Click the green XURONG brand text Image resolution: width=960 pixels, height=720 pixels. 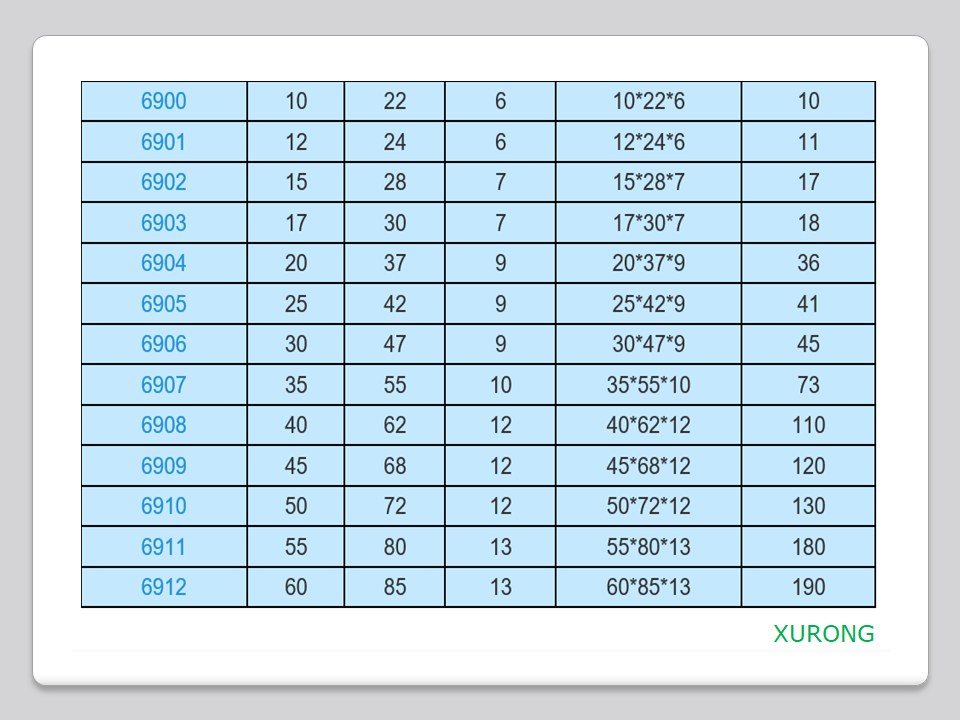[823, 634]
